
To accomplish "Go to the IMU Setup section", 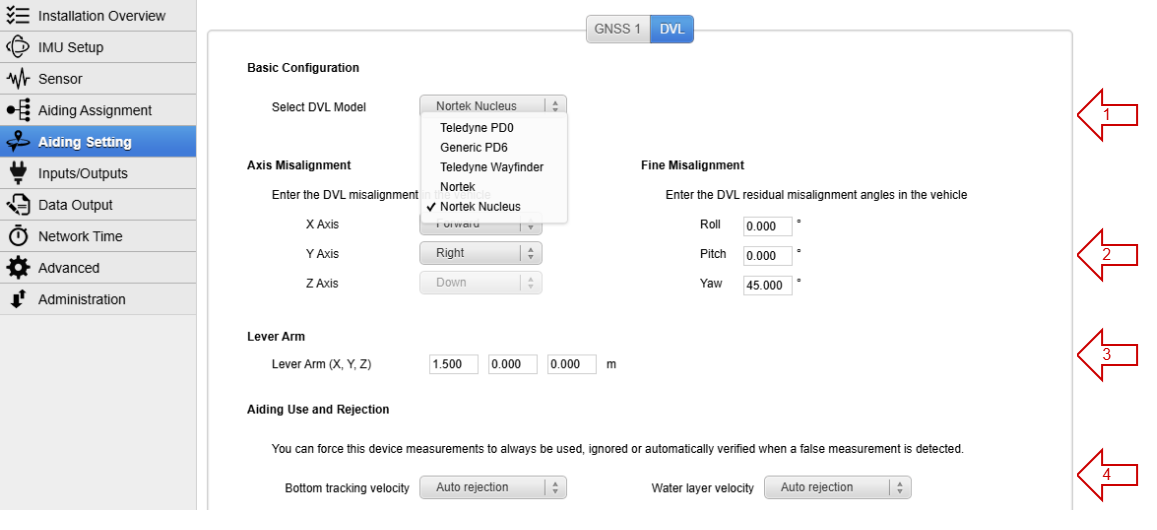I will pyautogui.click(x=98, y=47).
